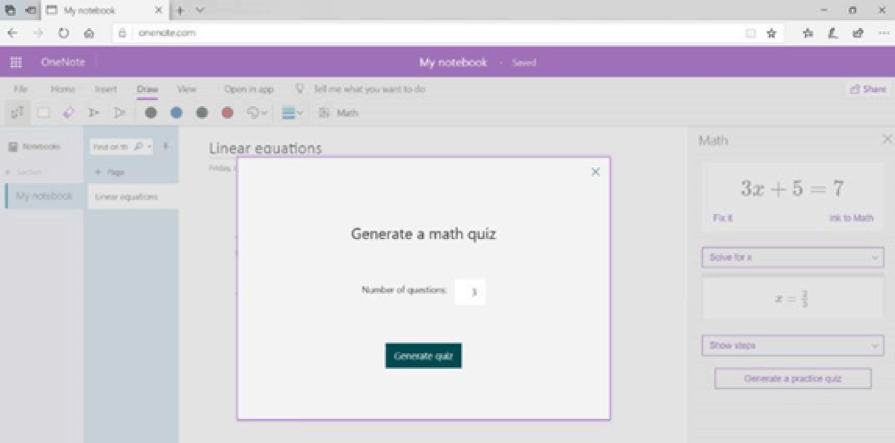Click the Generate quiz button
This screenshot has width=895, height=443.
coord(423,356)
